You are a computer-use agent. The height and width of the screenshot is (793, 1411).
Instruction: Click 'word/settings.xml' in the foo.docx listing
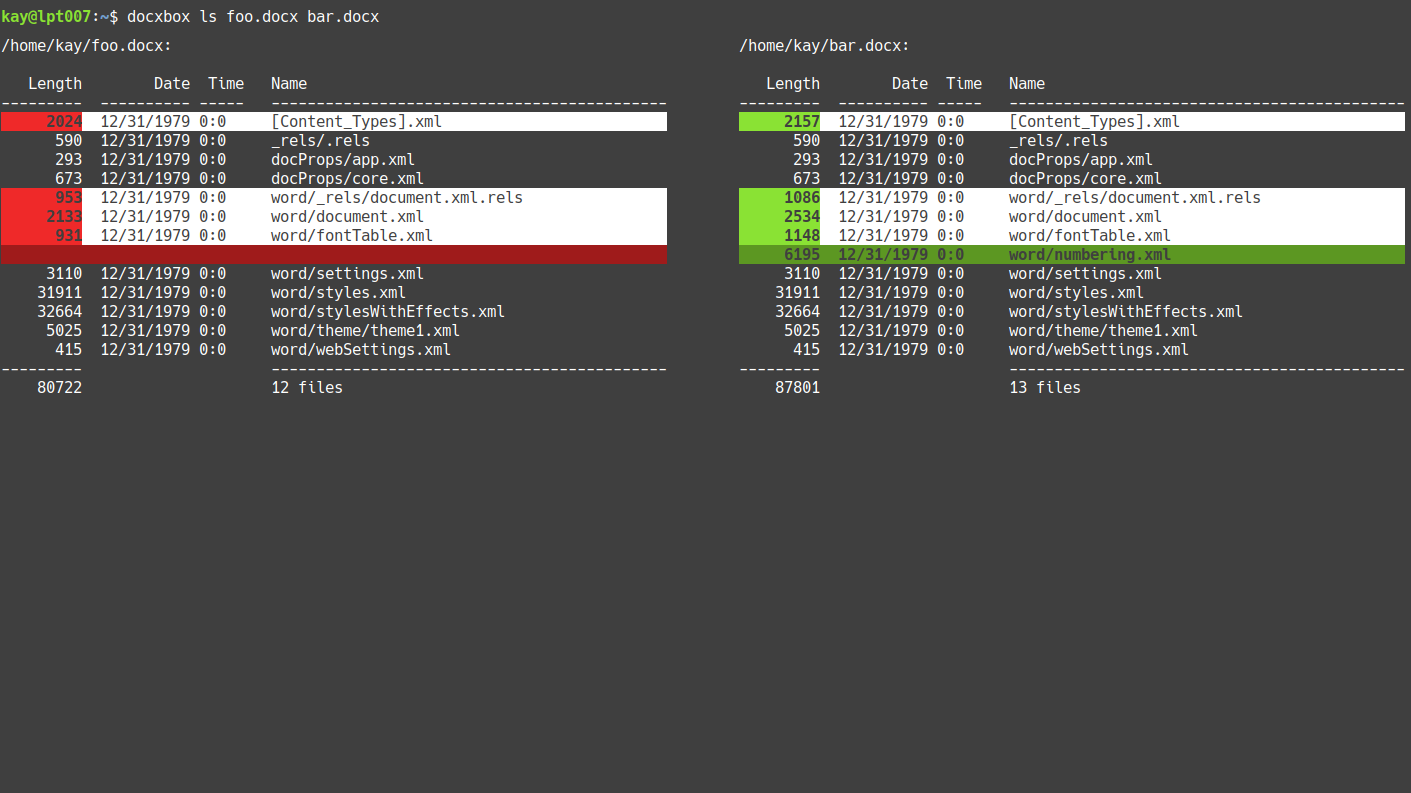(x=347, y=274)
